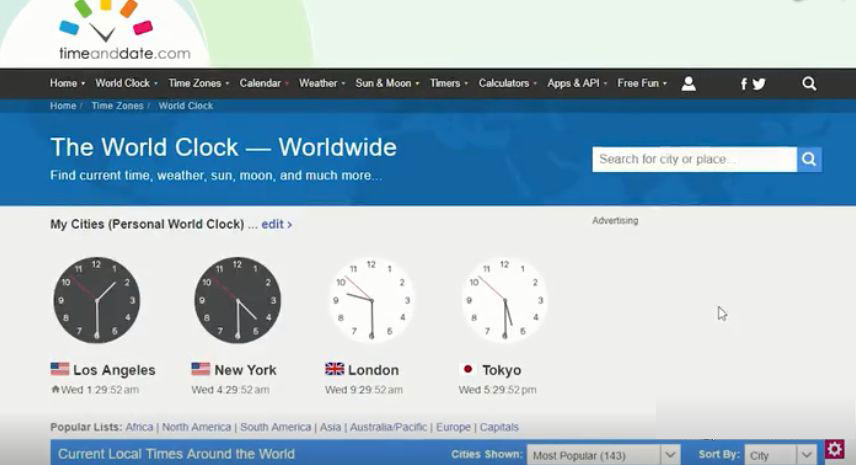
Task: Open the user account icon
Action: (x=688, y=84)
